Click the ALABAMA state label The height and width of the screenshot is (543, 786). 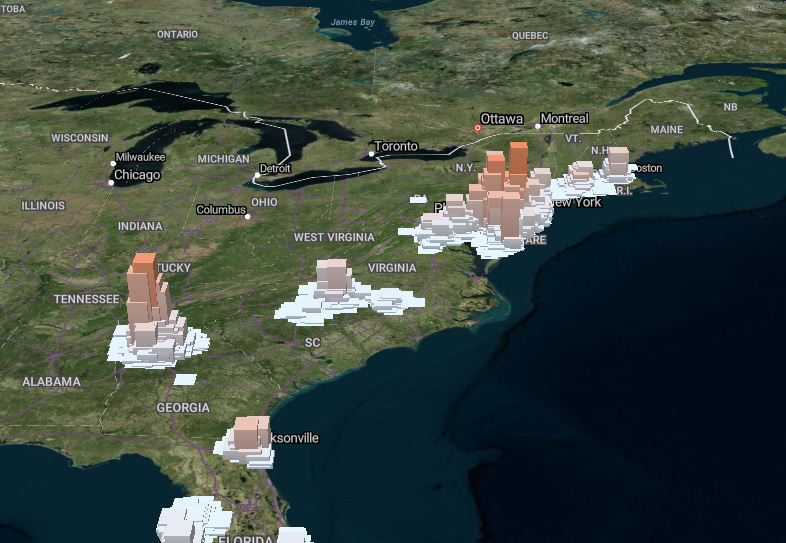point(51,382)
